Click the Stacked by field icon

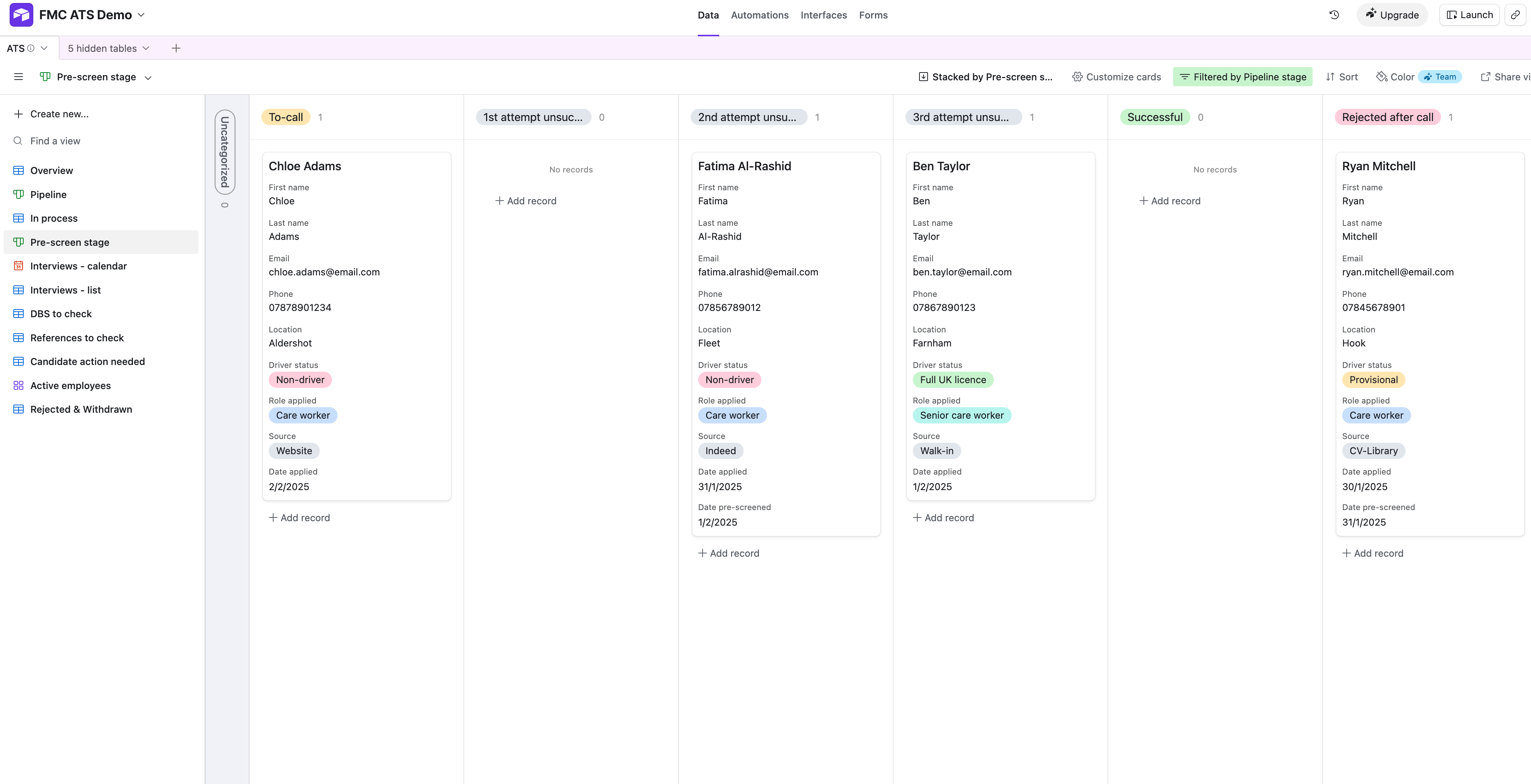click(x=924, y=77)
